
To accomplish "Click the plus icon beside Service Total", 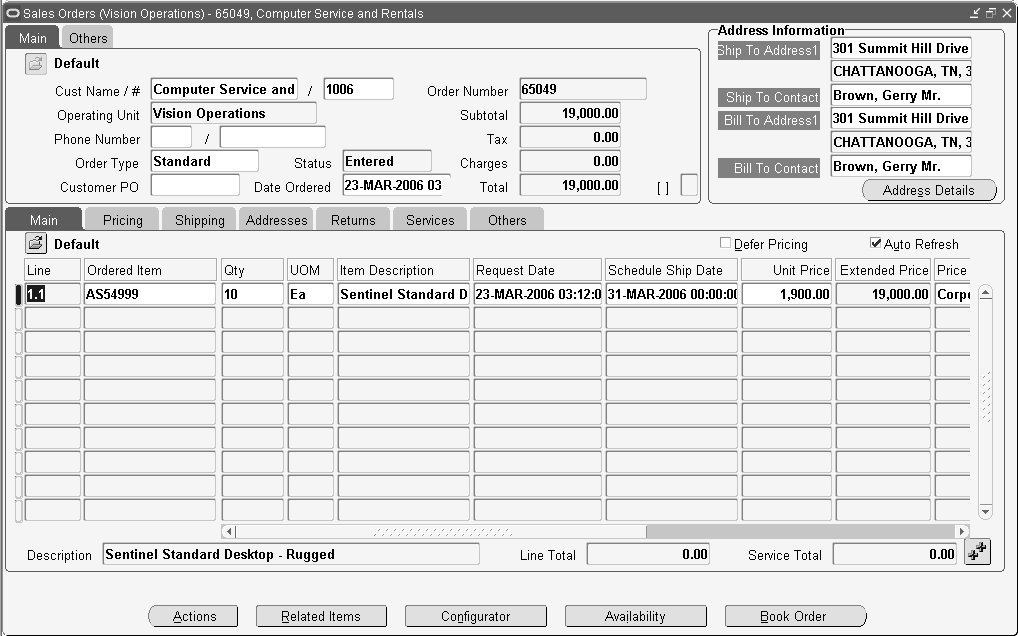I will (977, 552).
